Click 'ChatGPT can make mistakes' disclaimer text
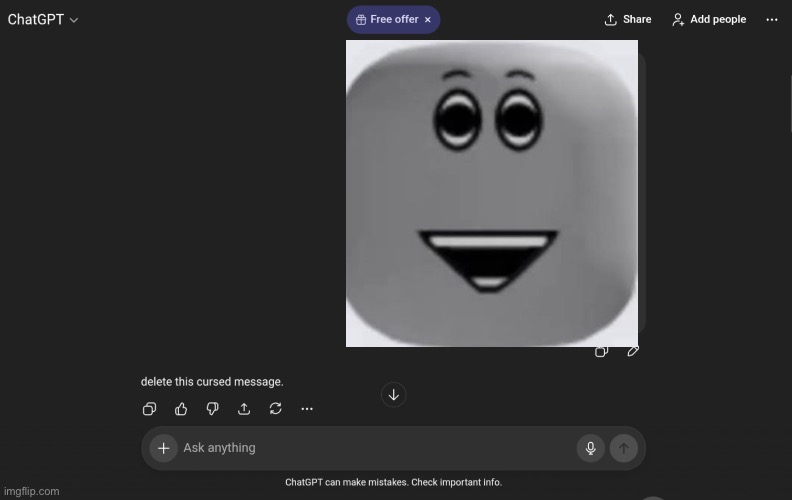This screenshot has width=792, height=500. pyautogui.click(x=393, y=482)
